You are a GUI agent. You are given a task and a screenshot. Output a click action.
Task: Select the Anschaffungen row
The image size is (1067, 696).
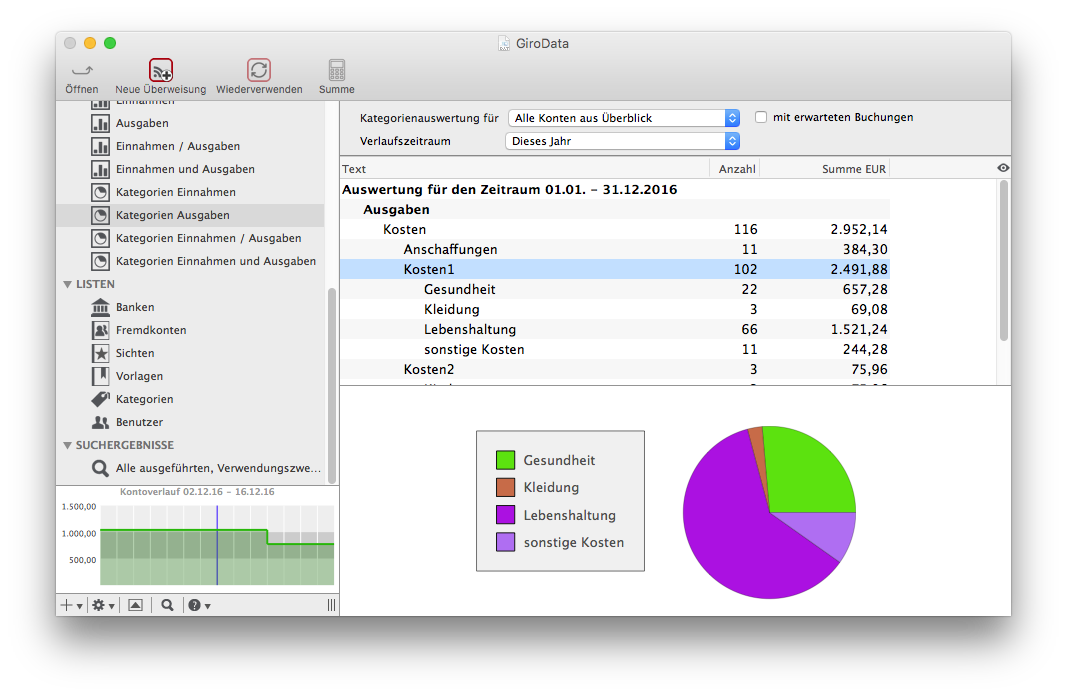click(x=615, y=250)
